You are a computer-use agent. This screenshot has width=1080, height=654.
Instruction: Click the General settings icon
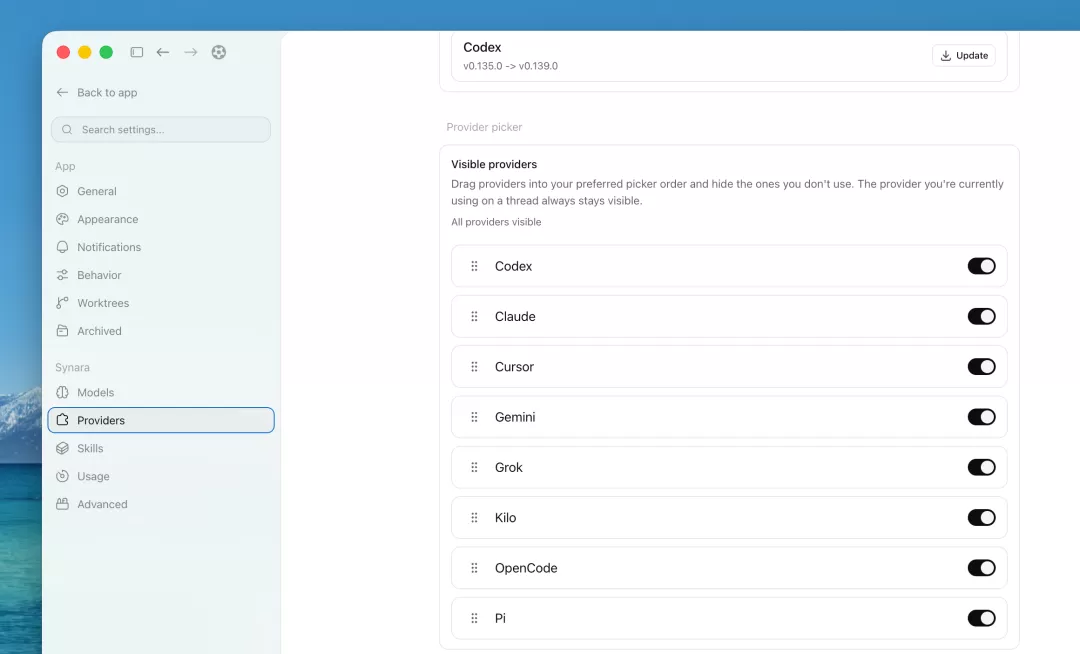(62, 191)
